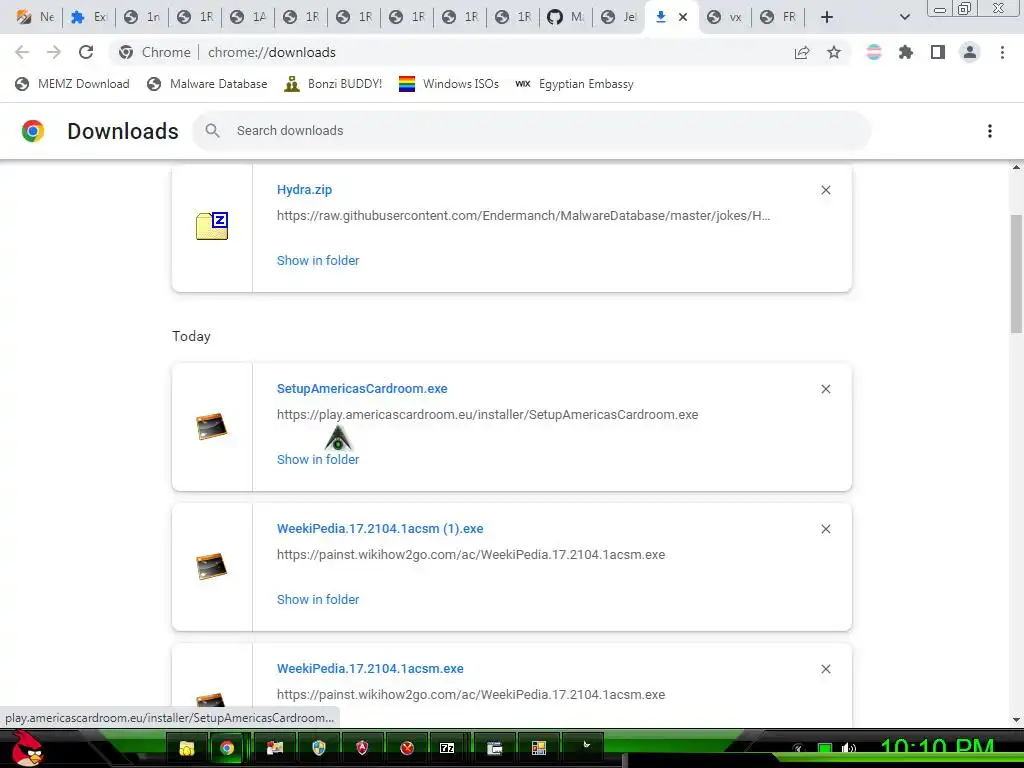Viewport: 1024px width, 768px height.
Task: Go forward in browser history
Action: tap(54, 52)
